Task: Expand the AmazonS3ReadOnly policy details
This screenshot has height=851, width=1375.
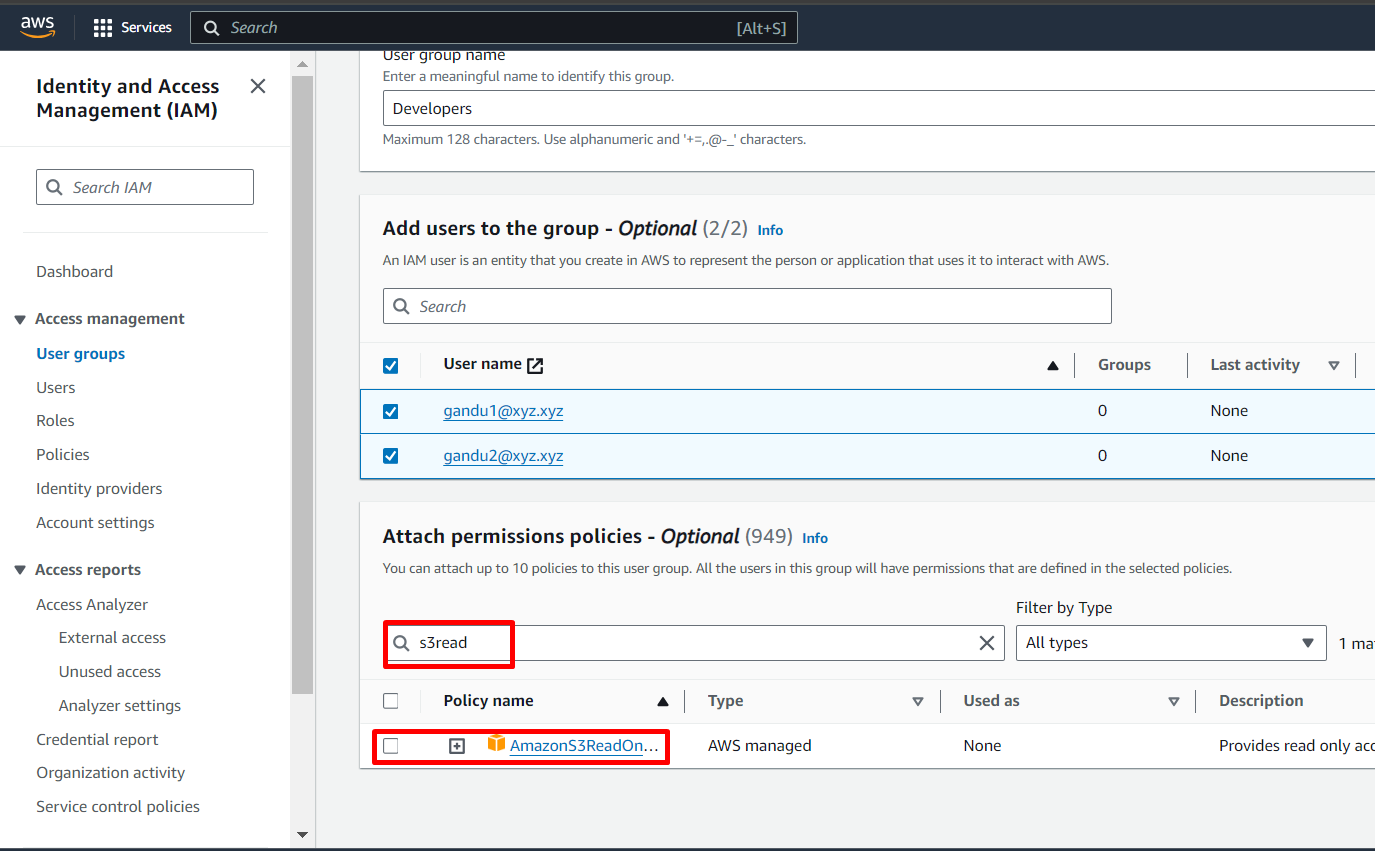Action: (457, 746)
